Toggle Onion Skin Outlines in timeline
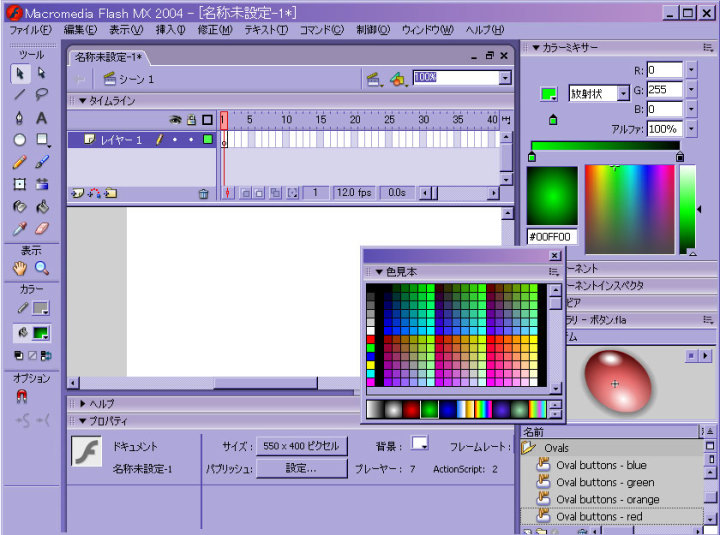The width and height of the screenshot is (720, 535). [x=259, y=193]
